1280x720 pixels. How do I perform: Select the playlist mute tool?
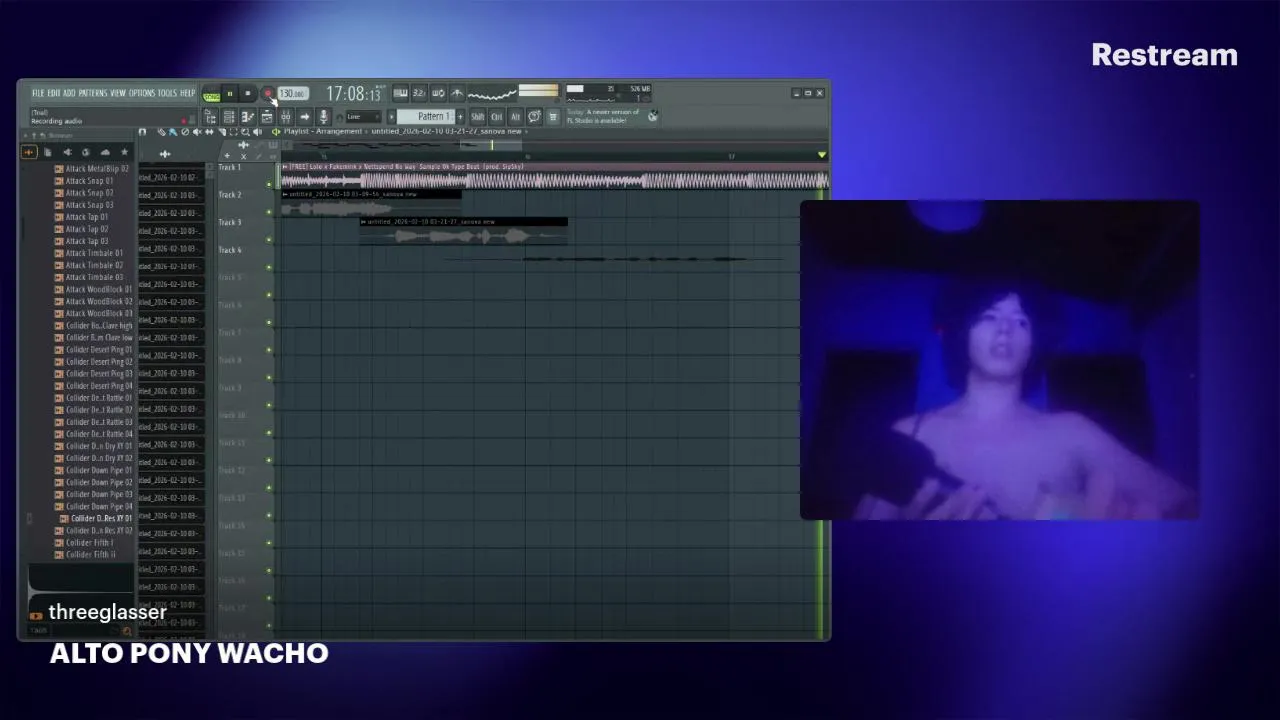click(197, 132)
